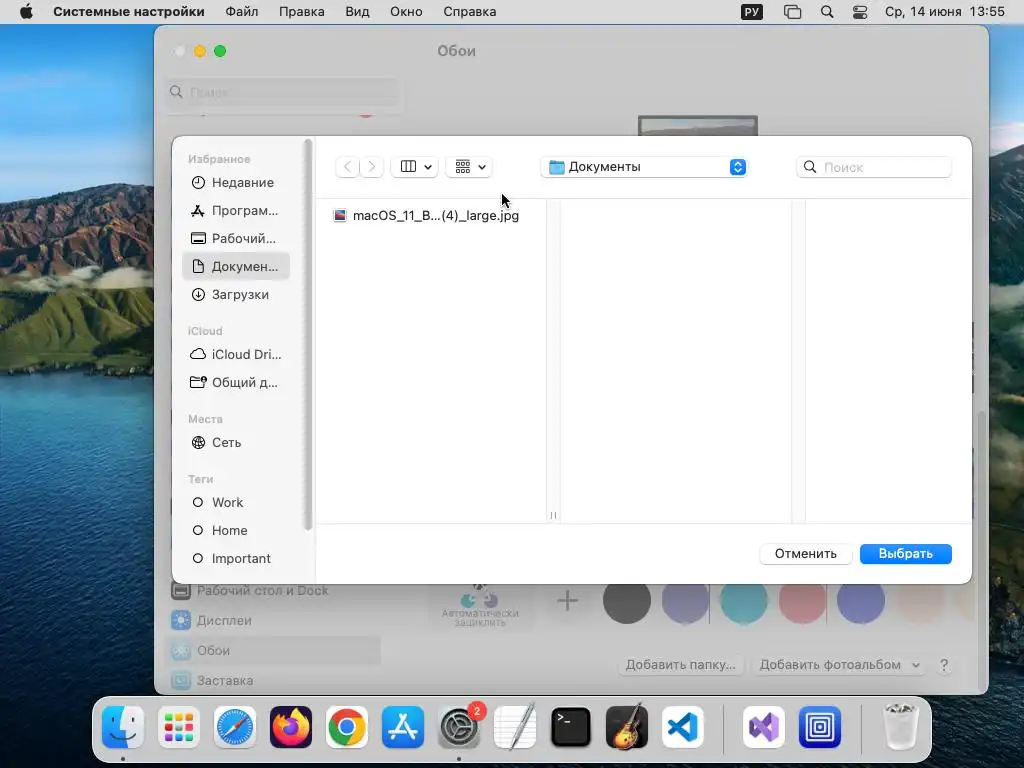Open Apple menu
The height and width of the screenshot is (768, 1024).
click(x=26, y=12)
